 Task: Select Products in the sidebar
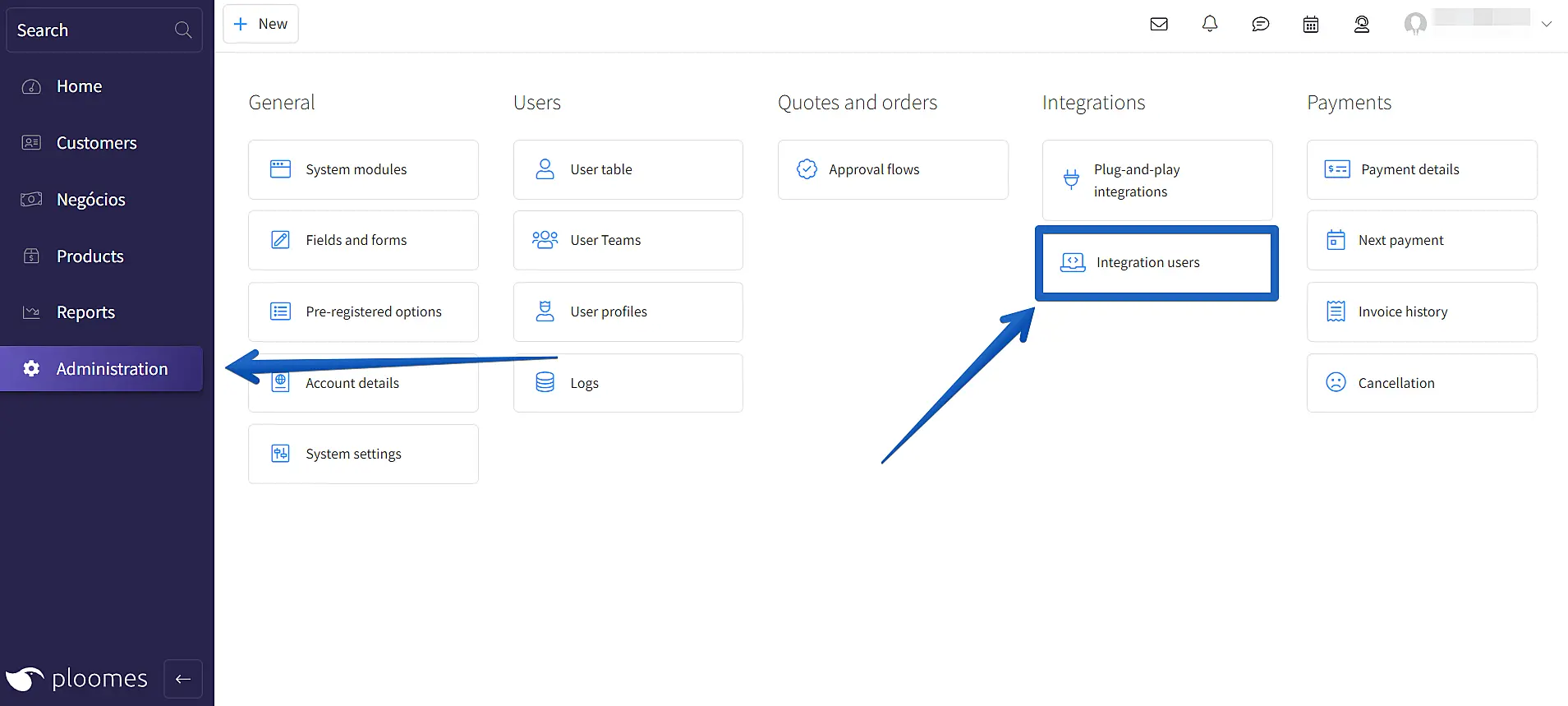pyautogui.click(x=90, y=256)
